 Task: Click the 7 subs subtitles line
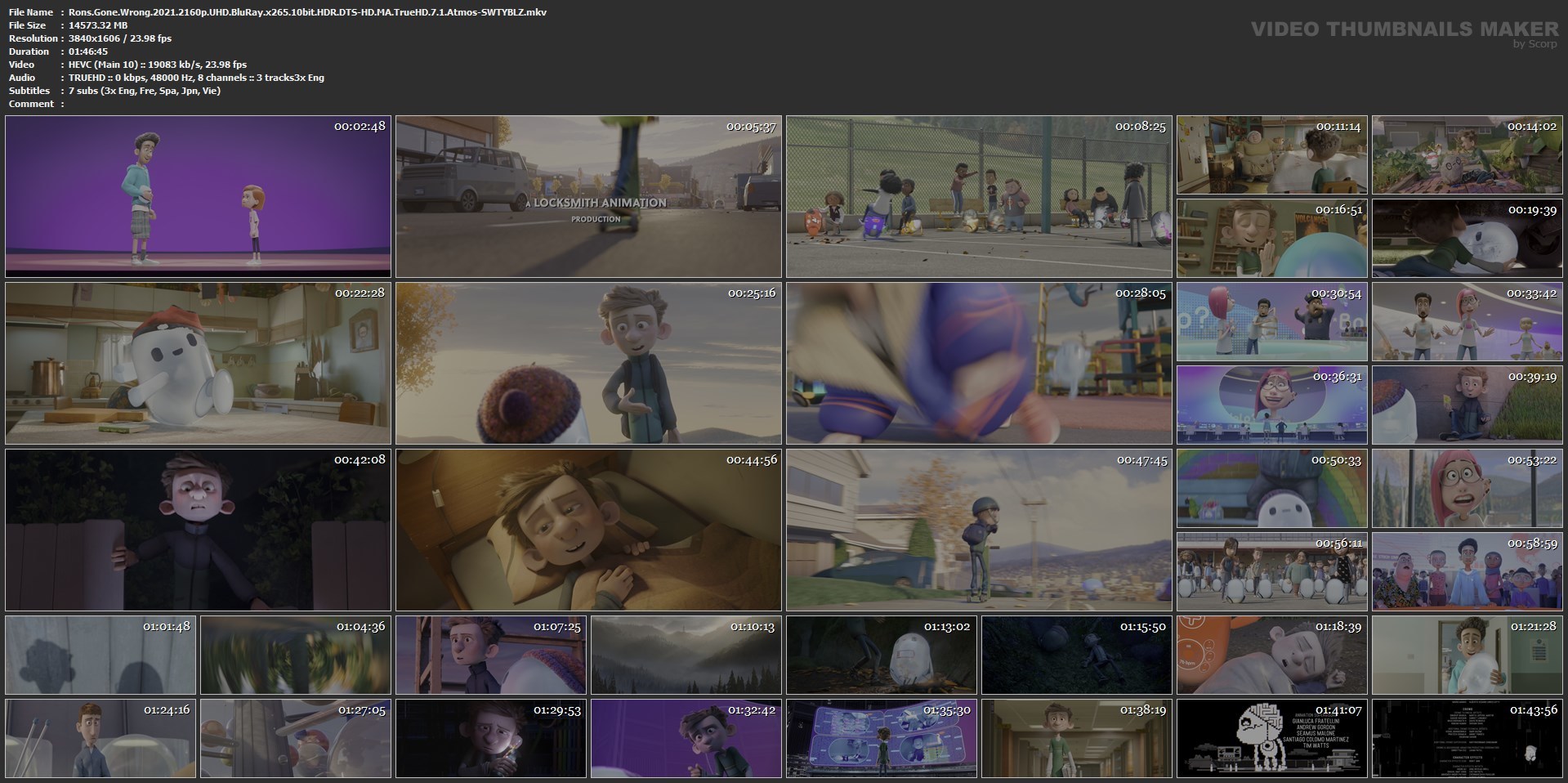click(x=145, y=91)
